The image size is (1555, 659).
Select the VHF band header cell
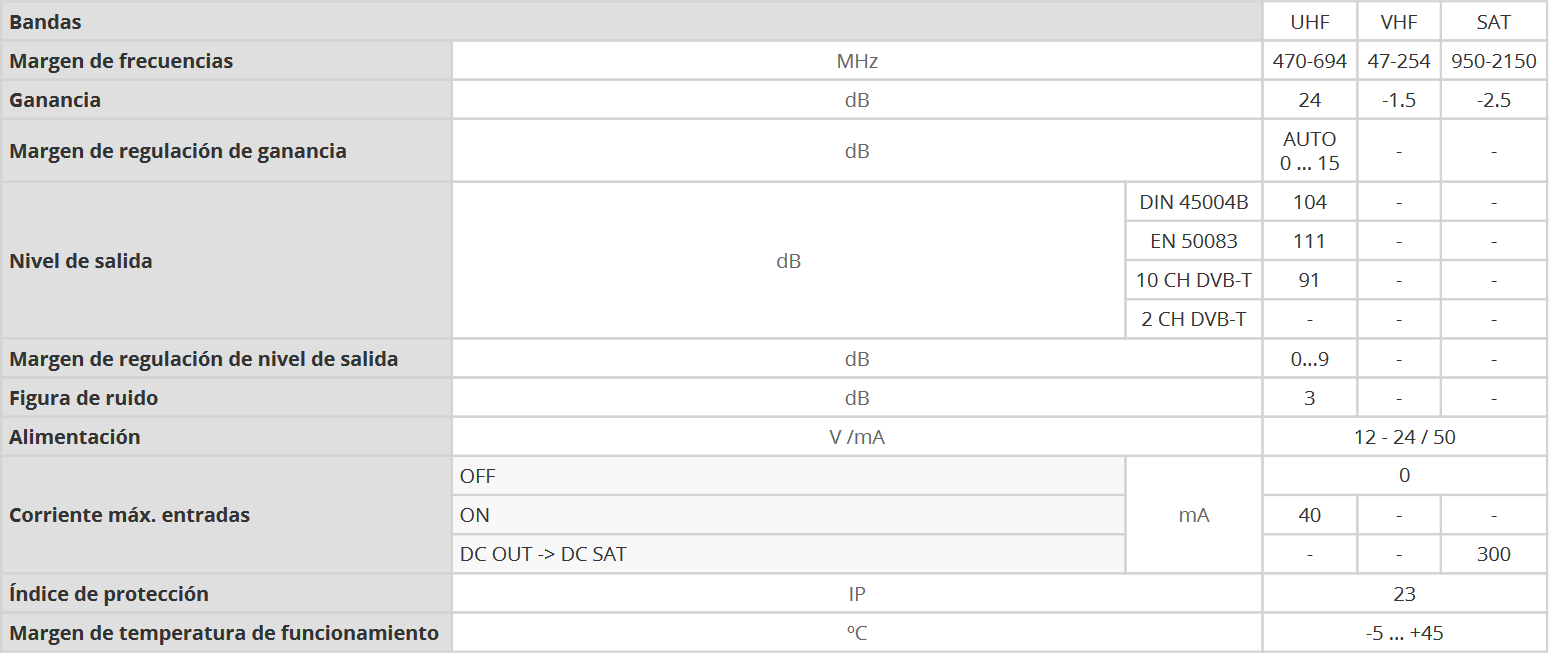coord(1398,22)
